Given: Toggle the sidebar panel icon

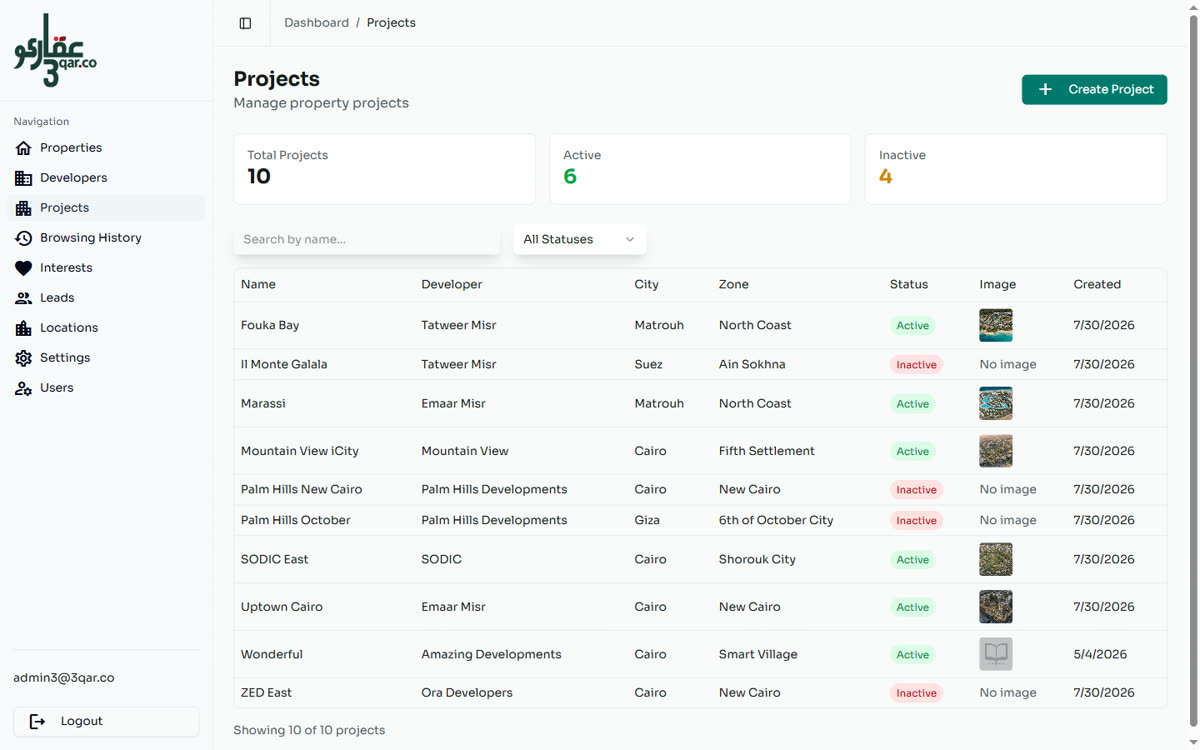Looking at the screenshot, I should [245, 23].
